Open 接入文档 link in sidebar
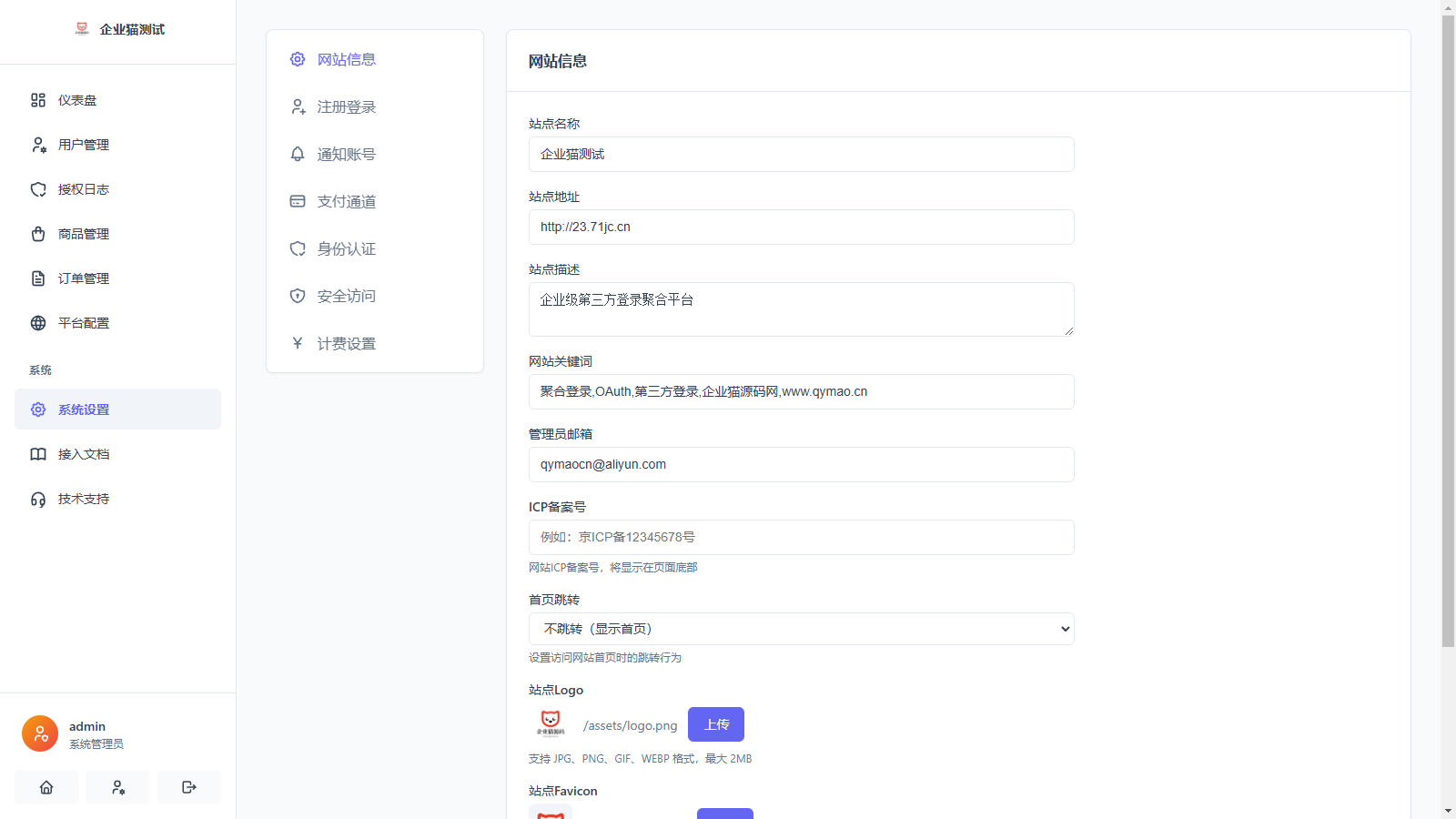The image size is (1456, 819). click(84, 454)
